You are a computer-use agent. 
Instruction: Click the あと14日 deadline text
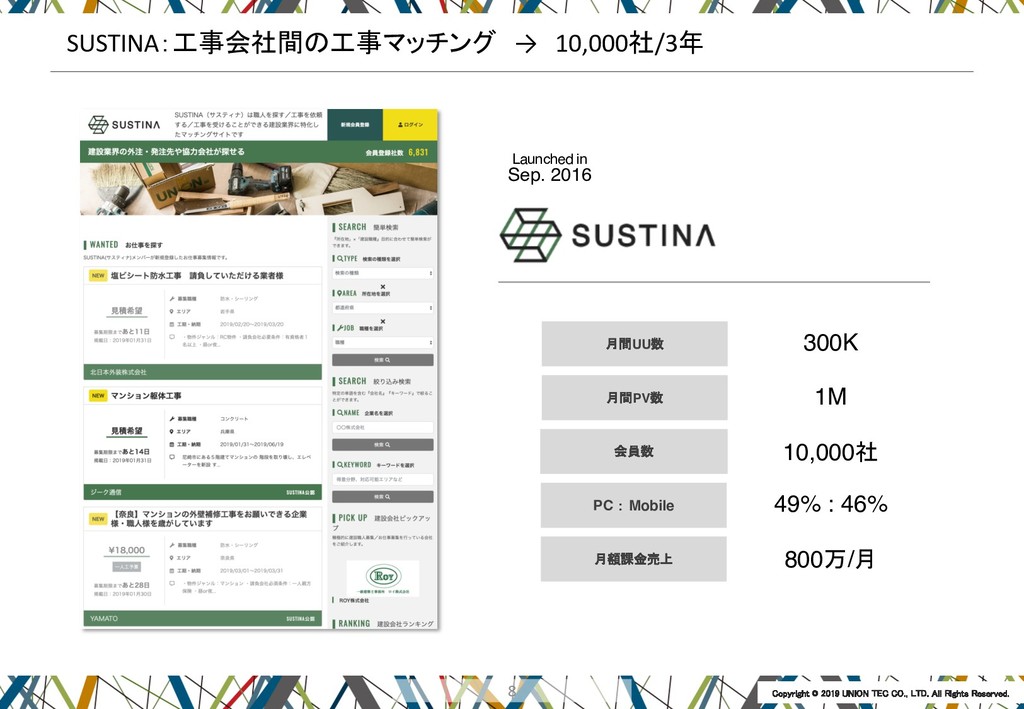(x=135, y=452)
